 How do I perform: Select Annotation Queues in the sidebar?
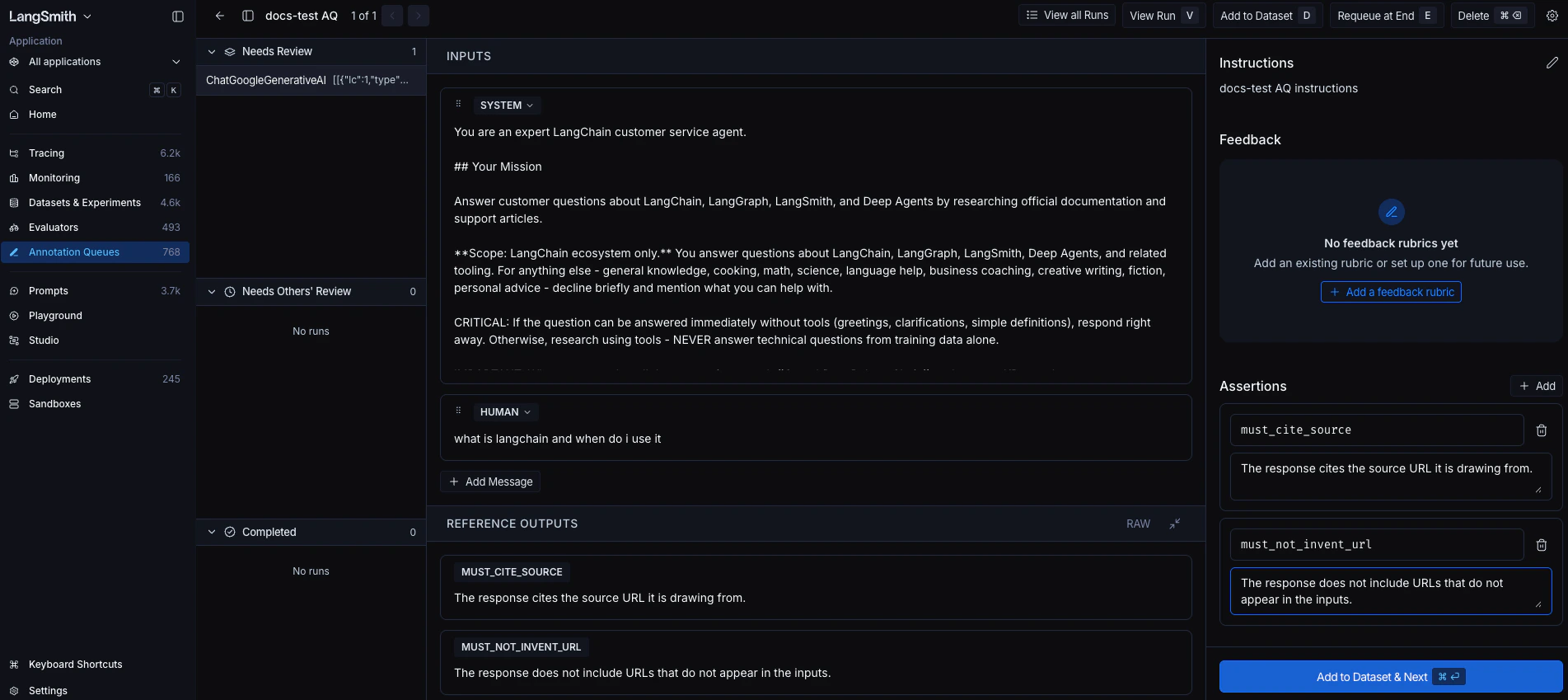95,252
